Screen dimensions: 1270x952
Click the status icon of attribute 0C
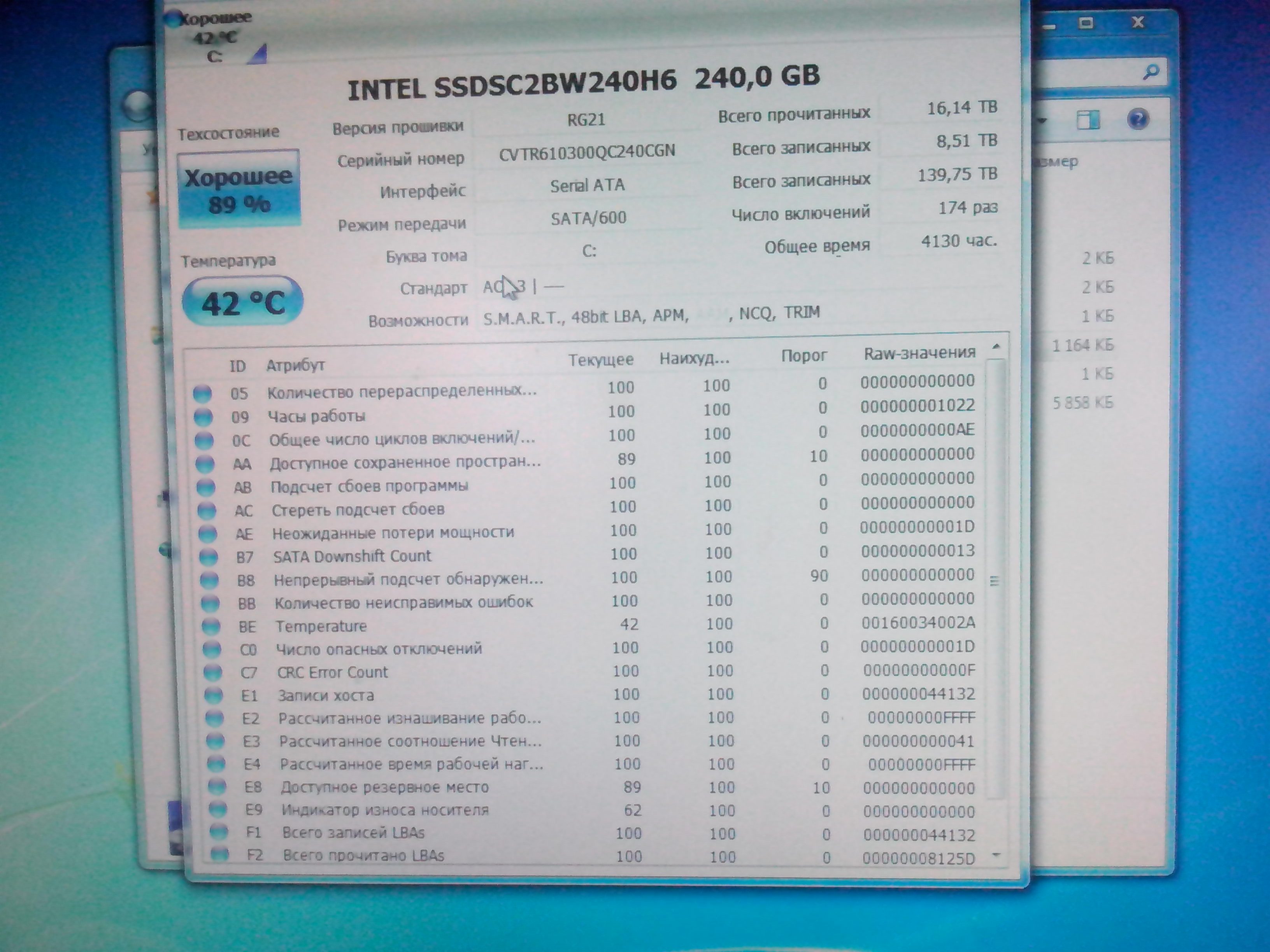[x=204, y=441]
